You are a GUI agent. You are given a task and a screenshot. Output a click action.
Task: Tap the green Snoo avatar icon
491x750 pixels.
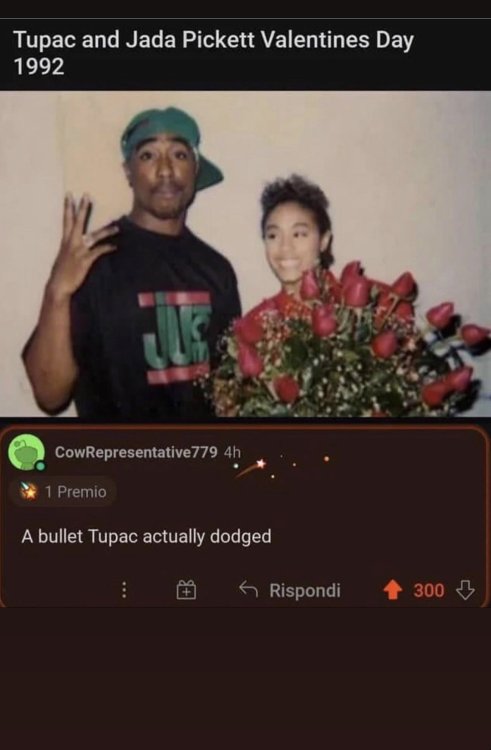click(x=26, y=452)
